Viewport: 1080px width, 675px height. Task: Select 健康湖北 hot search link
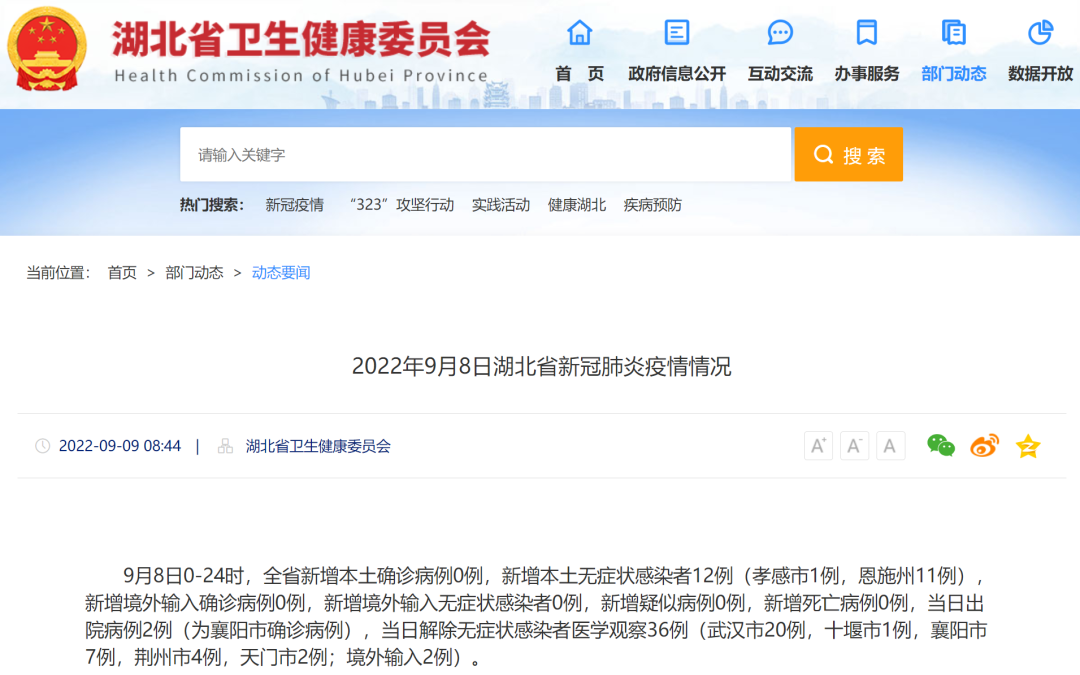(x=577, y=205)
